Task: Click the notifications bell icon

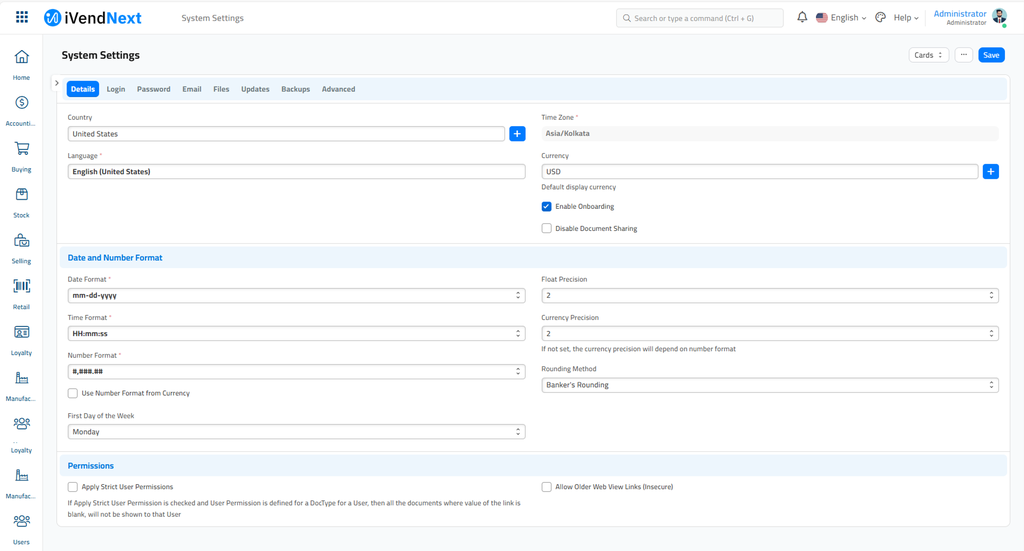Action: [x=802, y=18]
